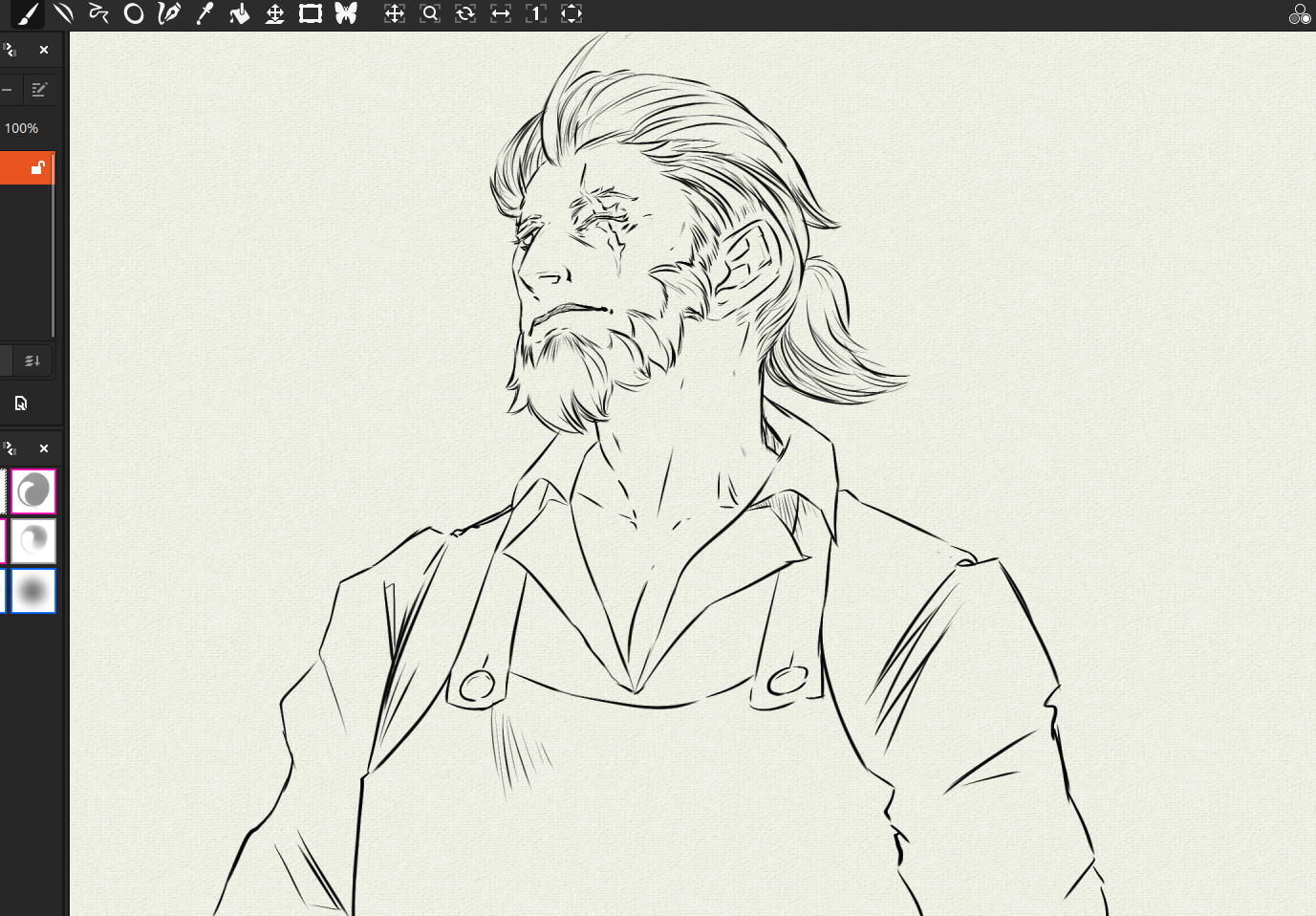Reset view to 1:1 scale
Viewport: 1316px width, 916px height.
coord(536,13)
